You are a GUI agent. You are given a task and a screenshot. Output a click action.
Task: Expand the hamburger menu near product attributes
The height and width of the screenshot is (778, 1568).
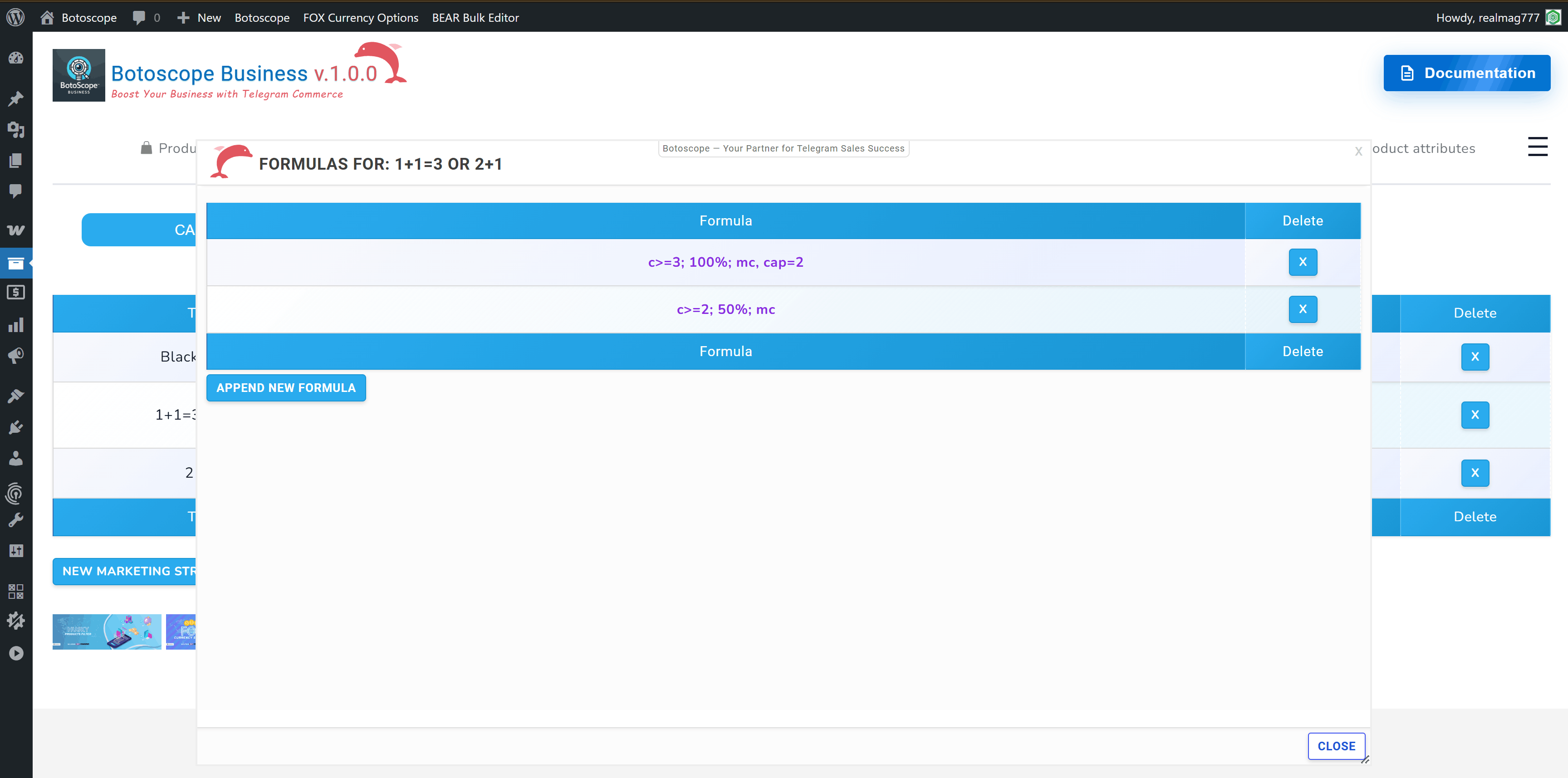point(1538,146)
